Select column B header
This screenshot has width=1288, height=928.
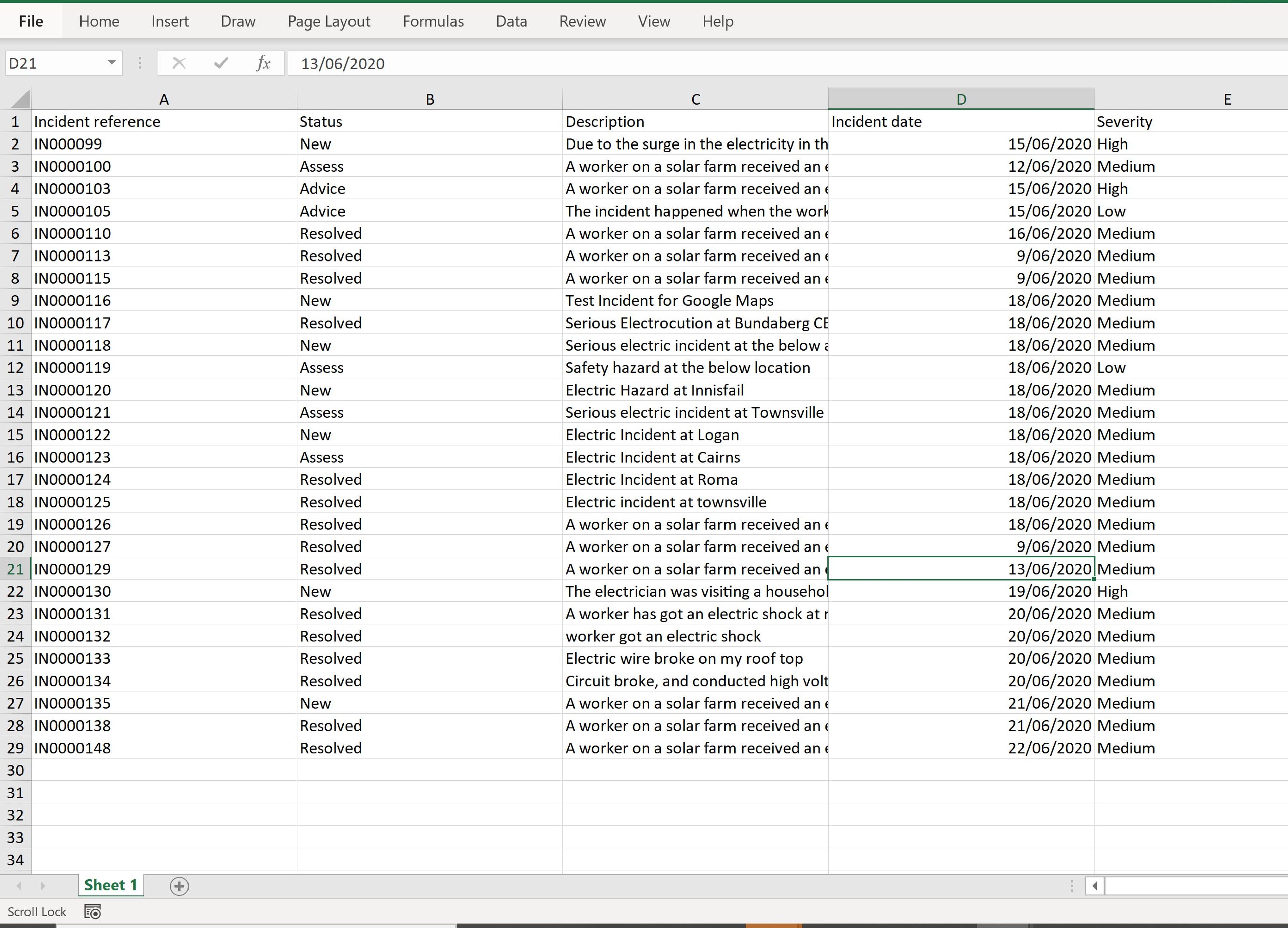(430, 99)
